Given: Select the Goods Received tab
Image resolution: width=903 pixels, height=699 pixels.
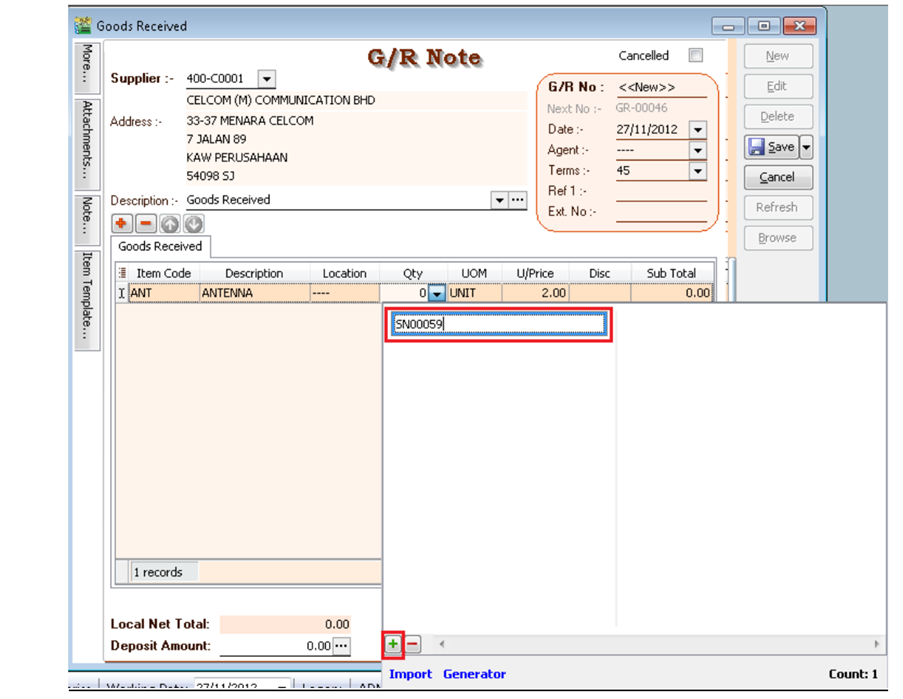Looking at the screenshot, I should 160,246.
